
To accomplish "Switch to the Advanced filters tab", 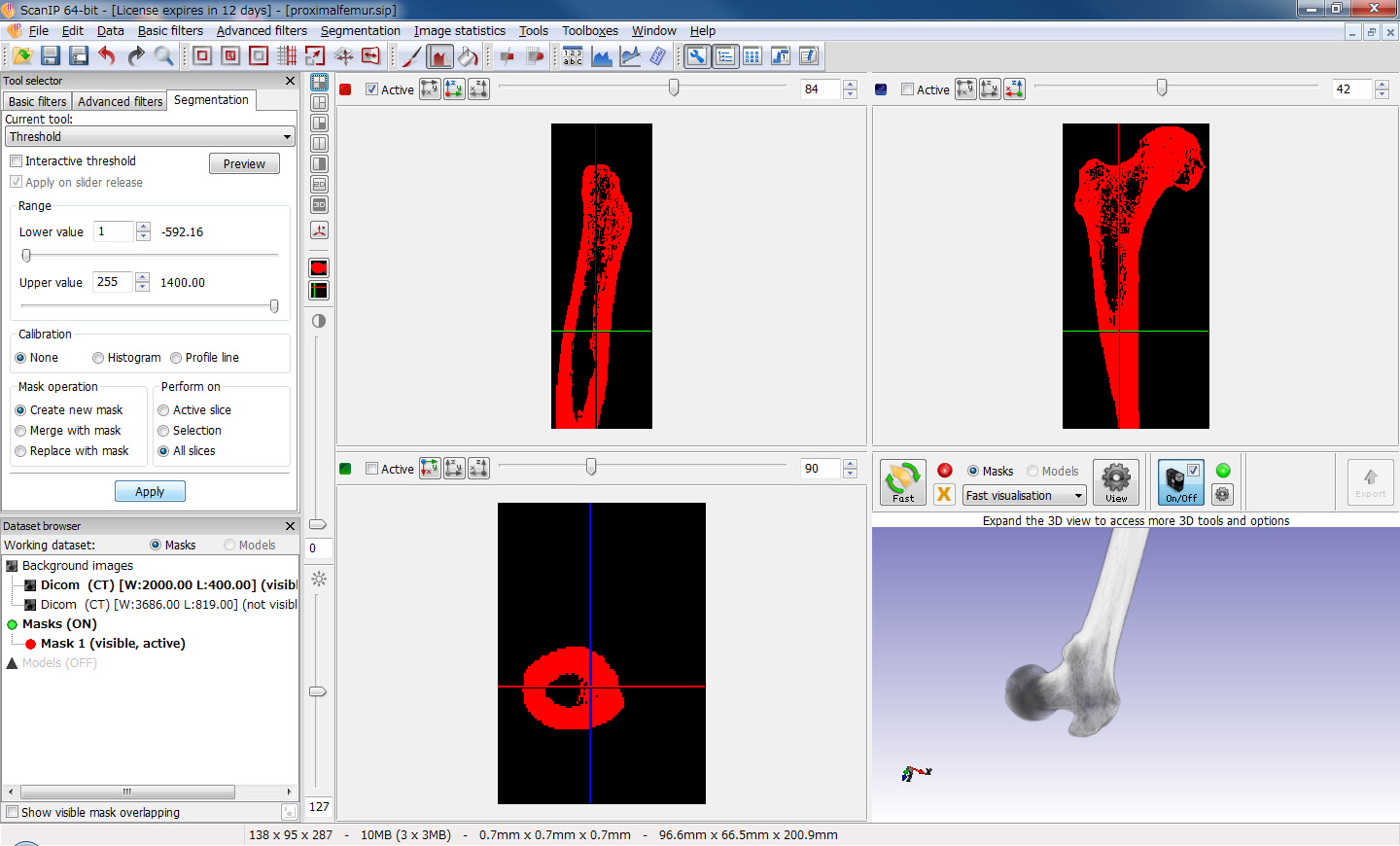I will coord(120,101).
